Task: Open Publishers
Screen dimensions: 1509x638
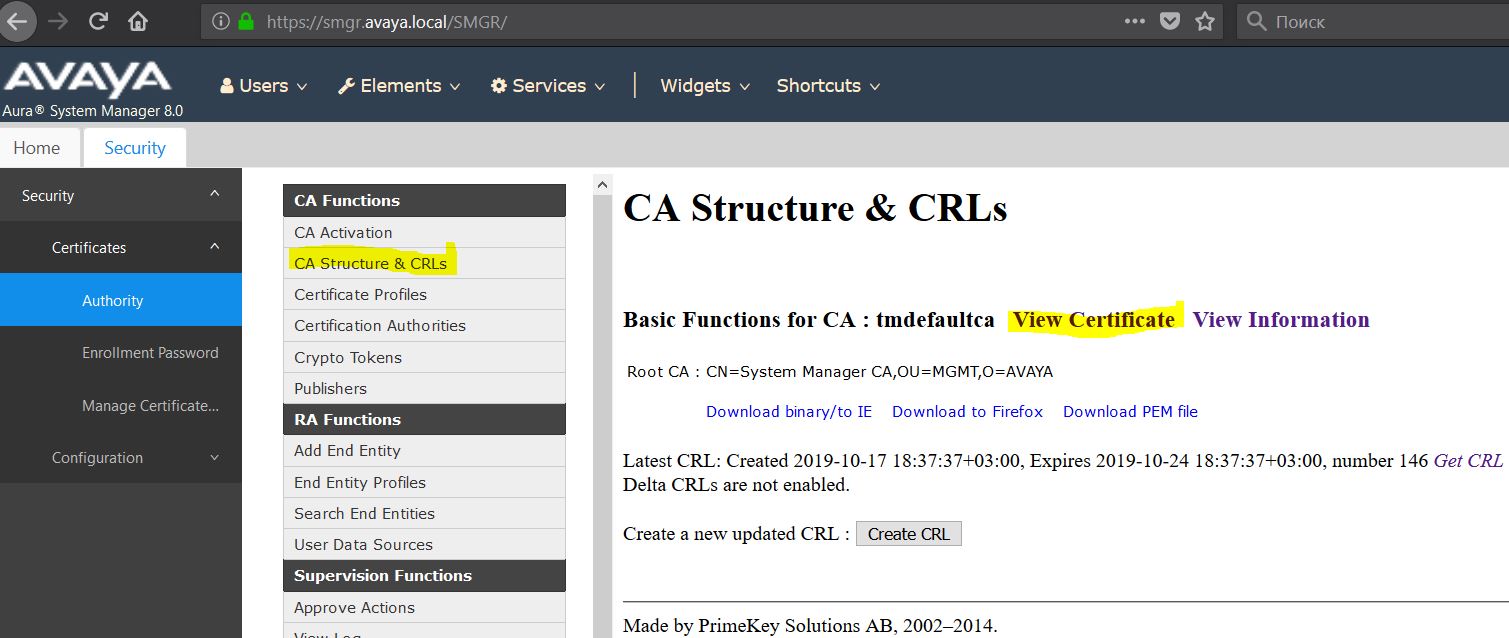Action: tap(424, 388)
